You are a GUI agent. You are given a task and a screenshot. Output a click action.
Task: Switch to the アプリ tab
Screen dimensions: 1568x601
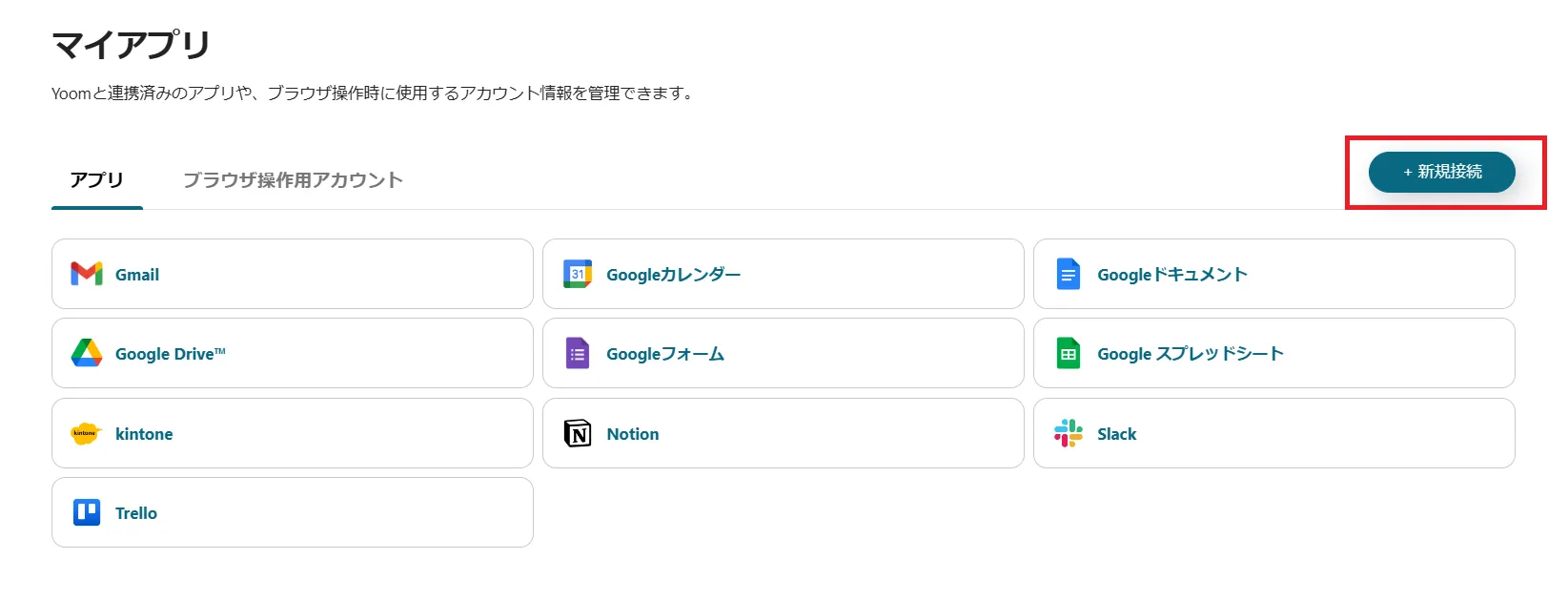click(97, 180)
